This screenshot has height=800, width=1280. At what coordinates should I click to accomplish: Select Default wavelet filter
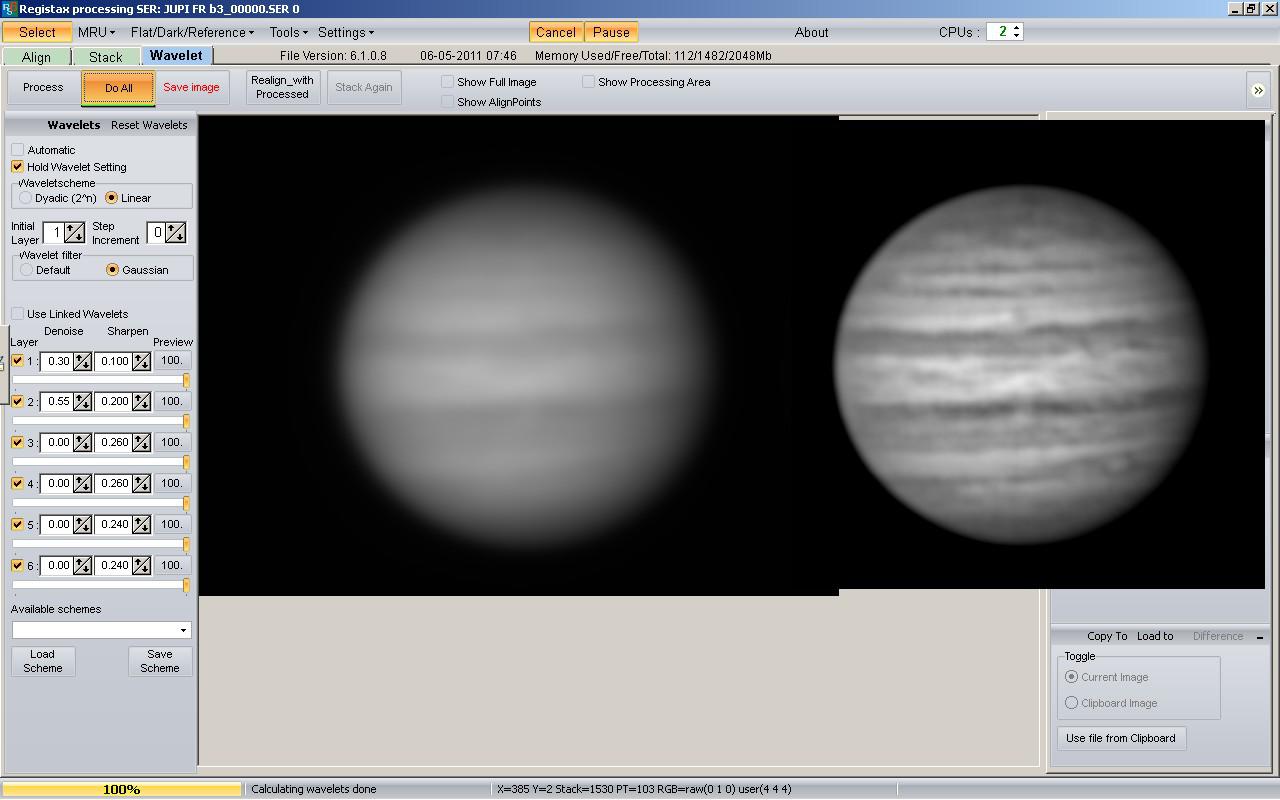(27, 270)
